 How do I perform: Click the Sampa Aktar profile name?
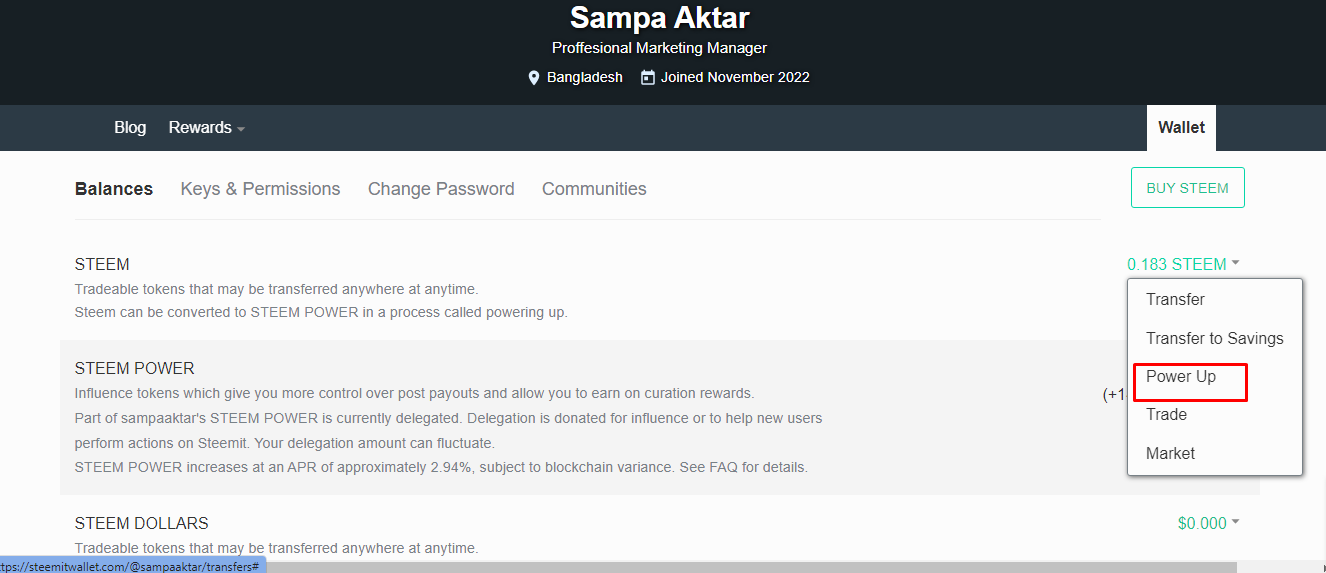(x=660, y=17)
